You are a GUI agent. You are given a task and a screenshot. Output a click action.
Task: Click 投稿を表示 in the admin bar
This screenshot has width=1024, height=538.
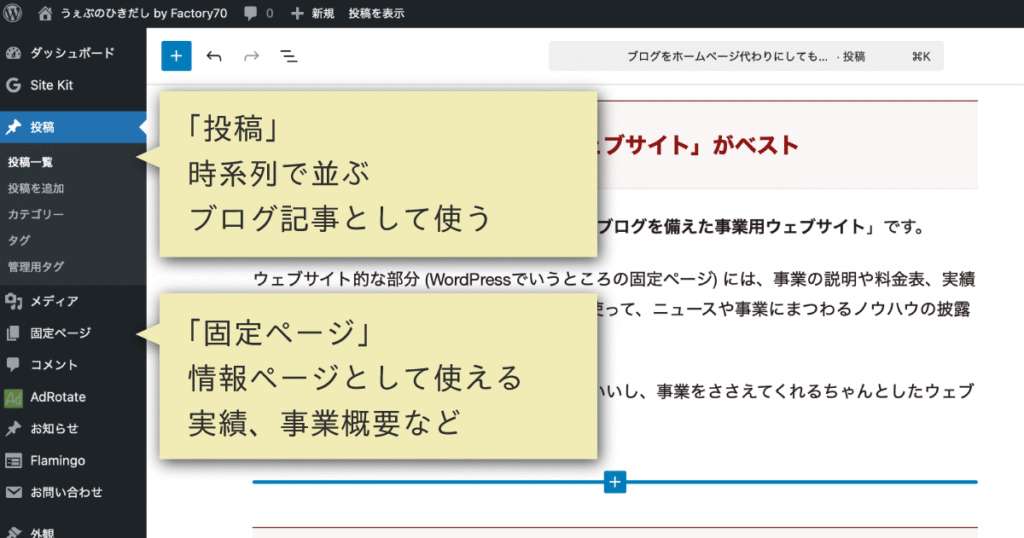[376, 14]
